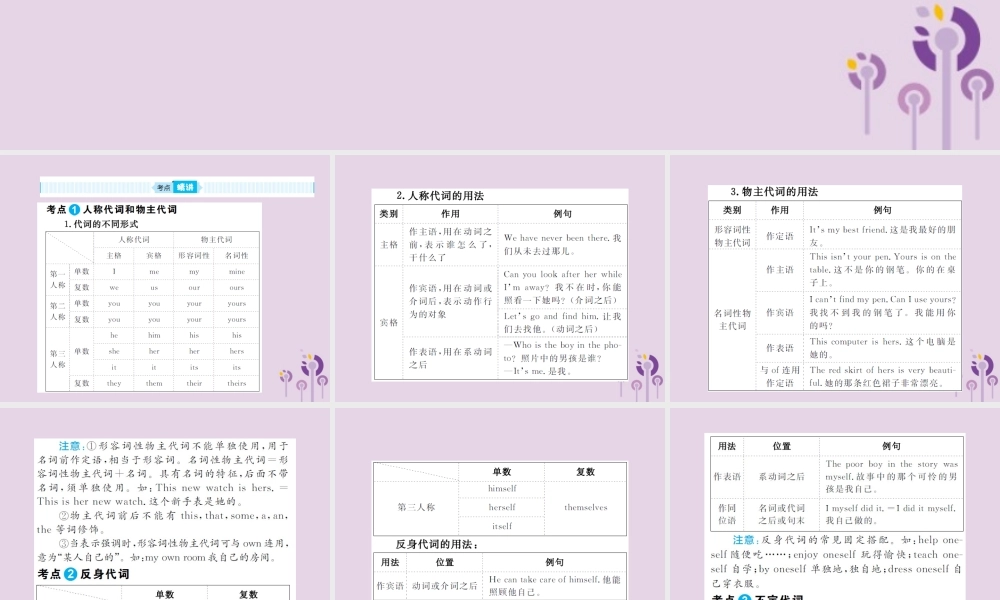The image size is (1000, 600).
Task: Open the slide titled 人称代词和物主代词
Action: point(165,279)
